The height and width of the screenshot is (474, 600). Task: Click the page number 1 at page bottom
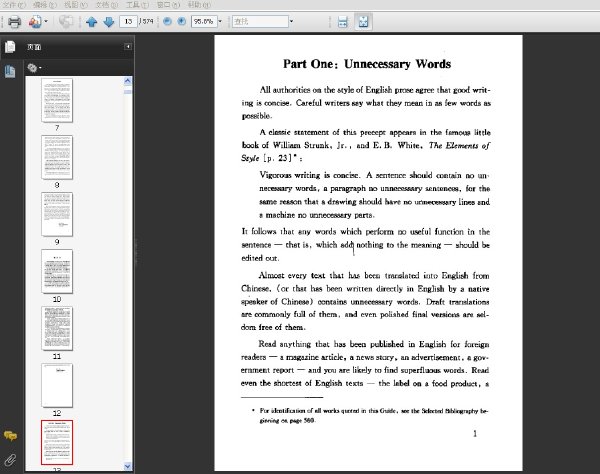[475, 433]
